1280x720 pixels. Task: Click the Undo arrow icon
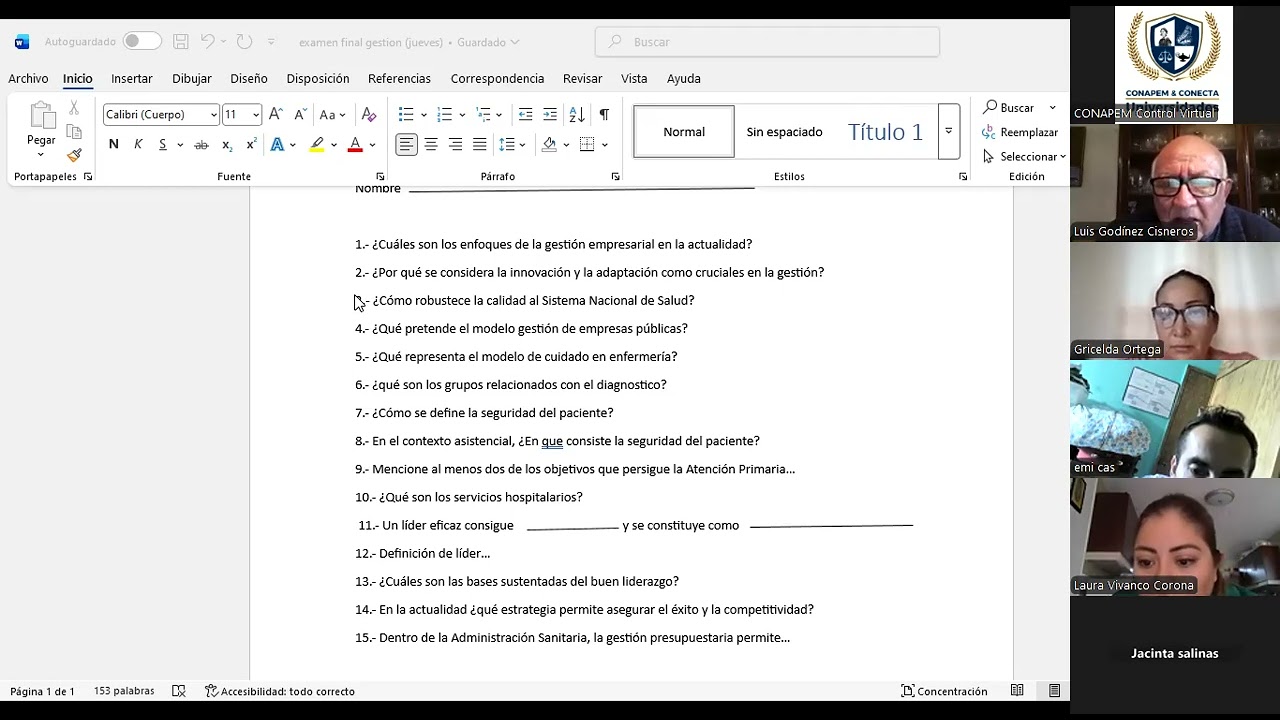pos(207,42)
